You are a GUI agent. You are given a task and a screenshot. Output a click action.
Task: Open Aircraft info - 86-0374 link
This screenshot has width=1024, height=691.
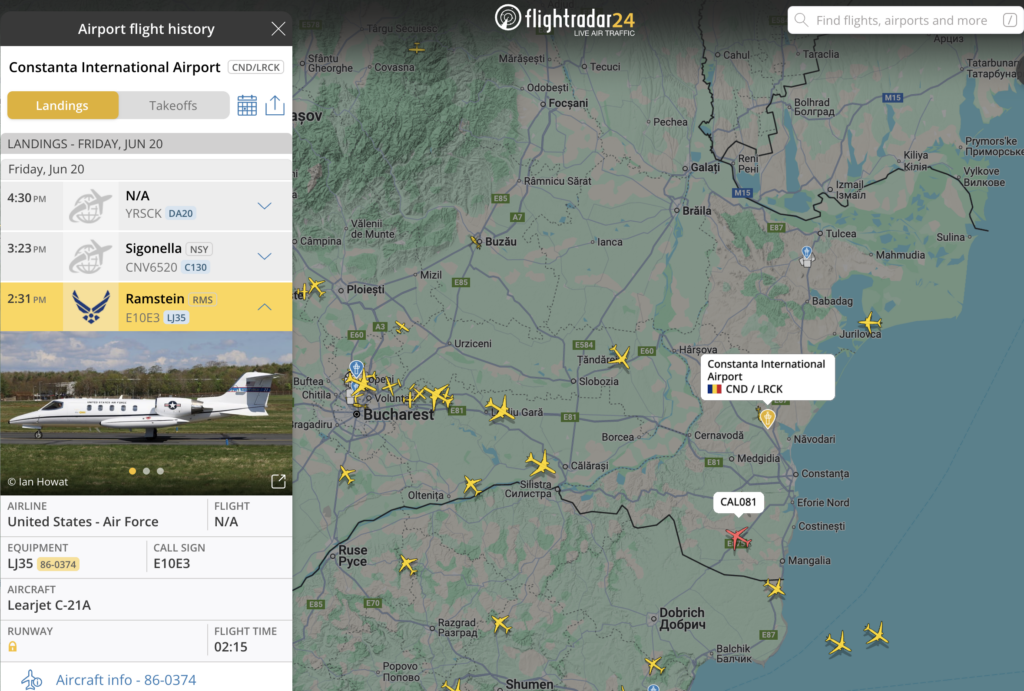(125, 680)
